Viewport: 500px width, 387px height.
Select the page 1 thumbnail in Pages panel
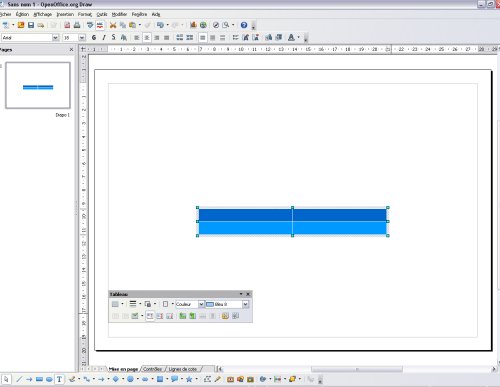pos(38,85)
